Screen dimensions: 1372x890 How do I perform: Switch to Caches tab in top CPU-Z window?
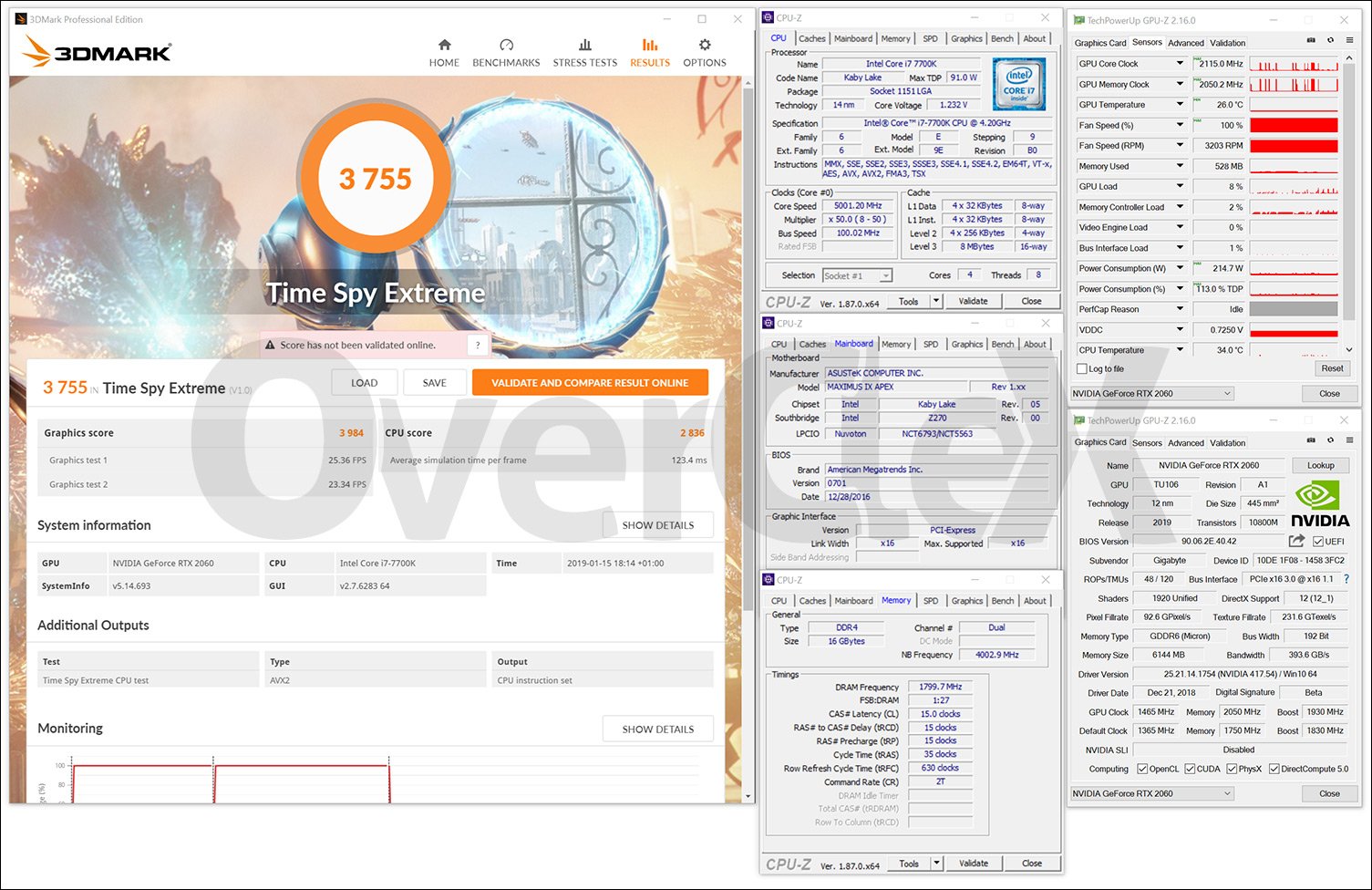[x=811, y=38]
